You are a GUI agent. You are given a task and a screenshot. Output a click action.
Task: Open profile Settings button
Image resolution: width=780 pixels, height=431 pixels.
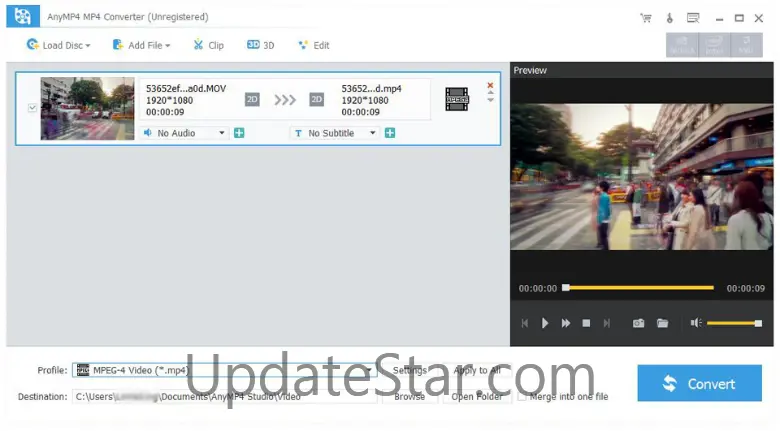coord(409,370)
